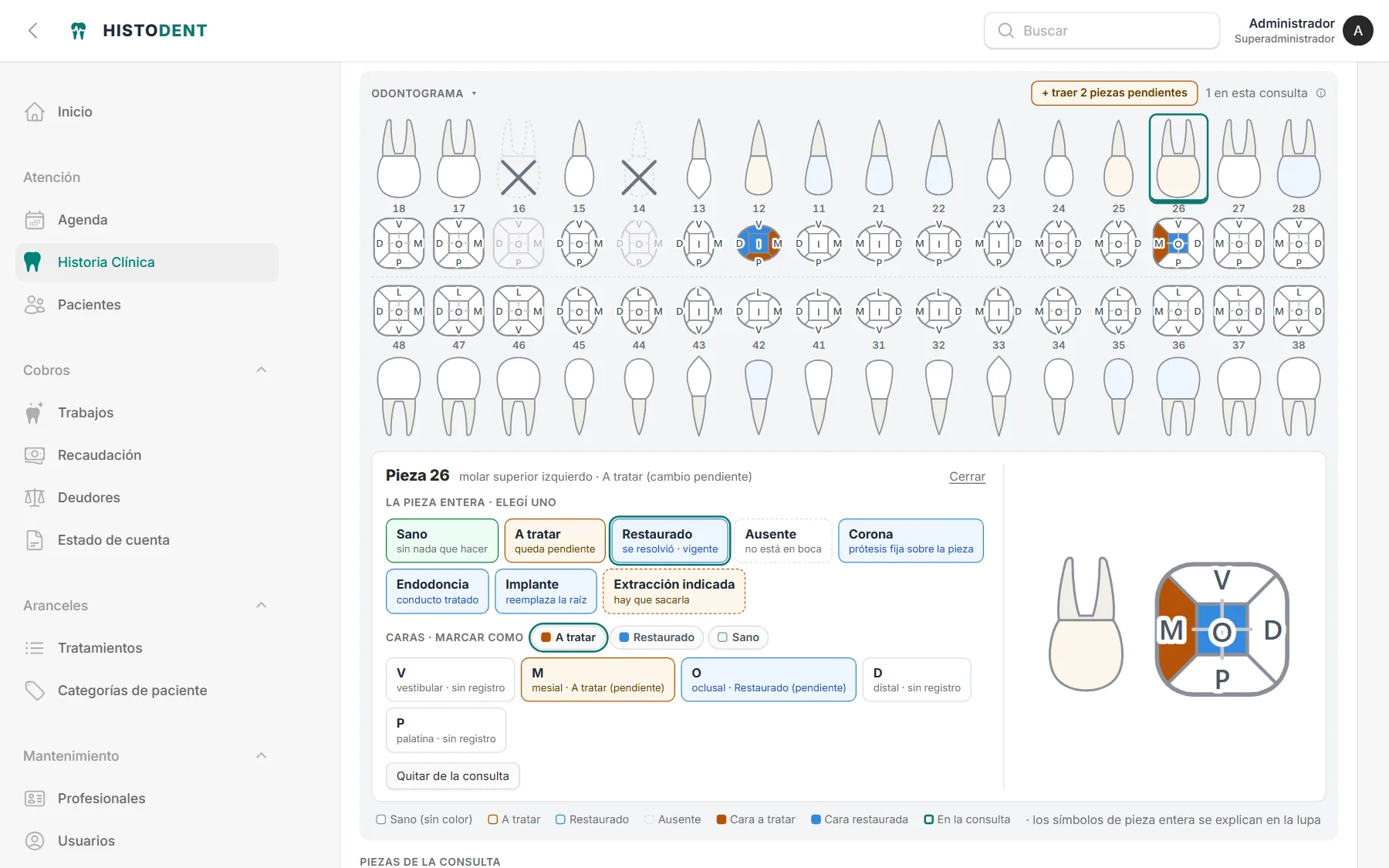Screen dimensions: 1389x868
Task: Select tooth 42 lower incisor drawing
Action: 759,397
